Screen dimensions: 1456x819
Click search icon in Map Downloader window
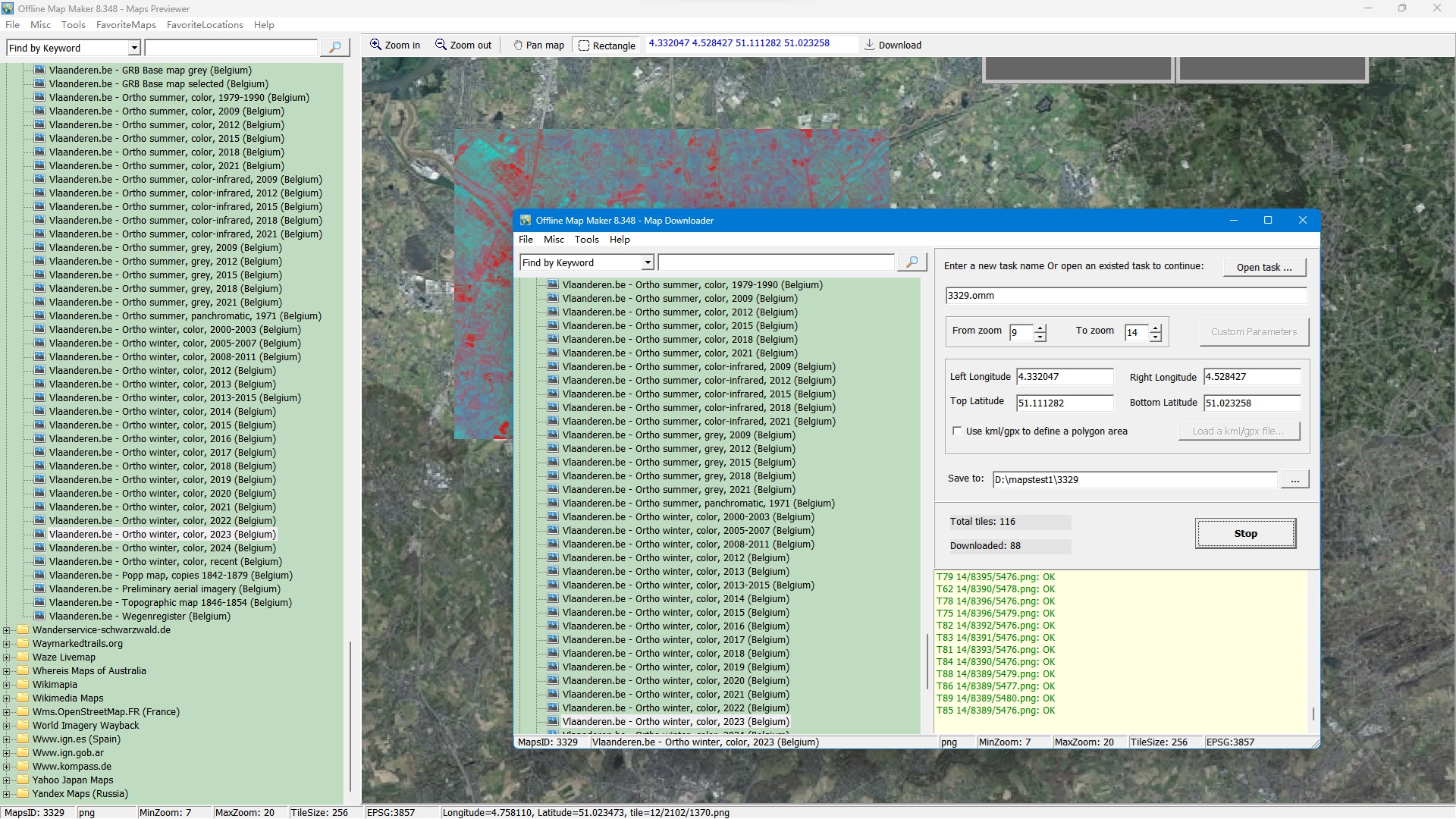[912, 262]
